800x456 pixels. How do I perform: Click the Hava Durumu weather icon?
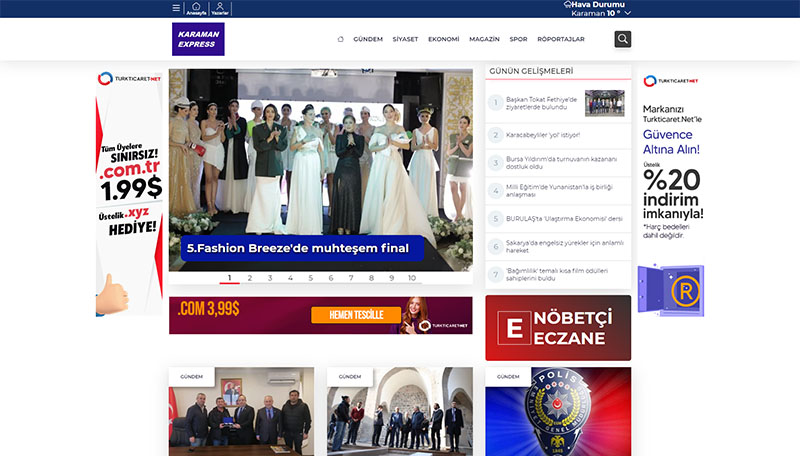click(567, 4)
